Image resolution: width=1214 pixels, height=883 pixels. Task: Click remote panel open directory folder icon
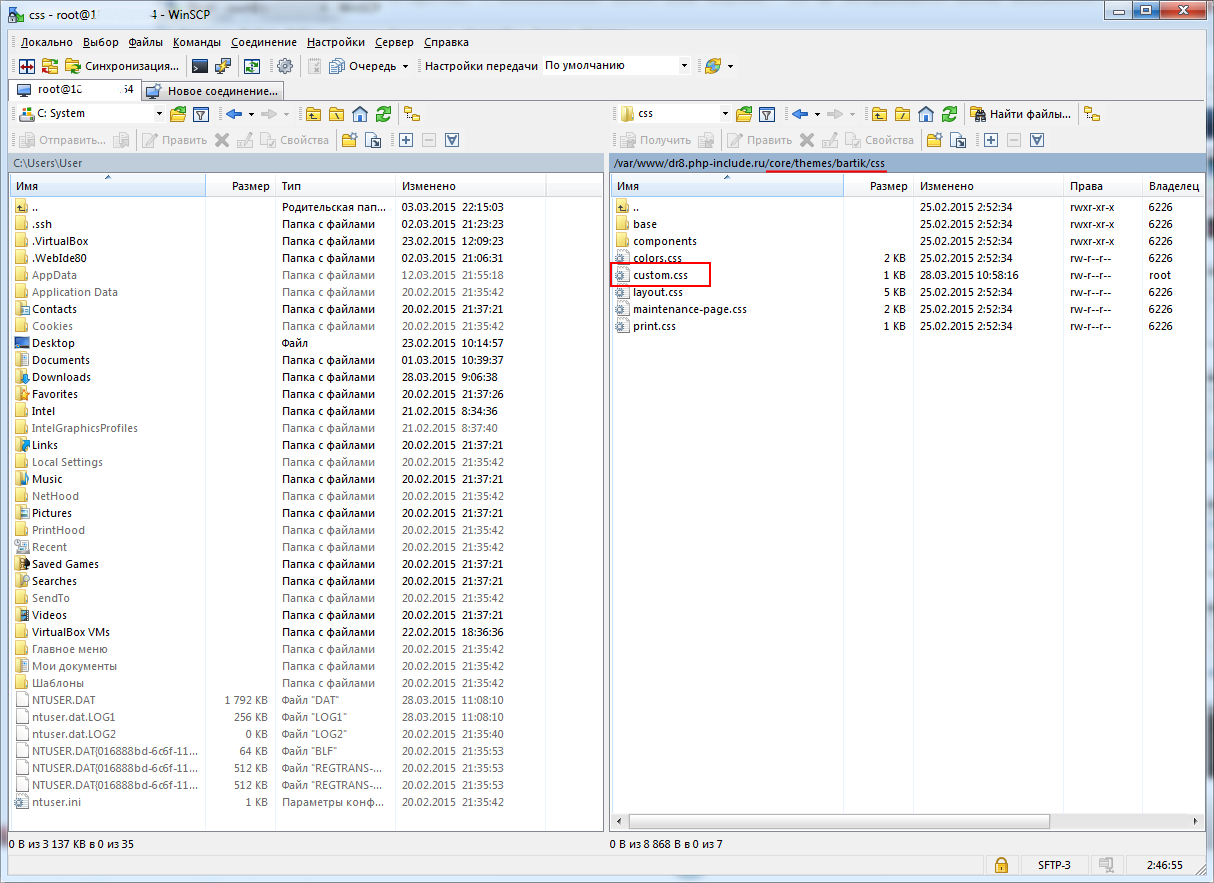744,114
